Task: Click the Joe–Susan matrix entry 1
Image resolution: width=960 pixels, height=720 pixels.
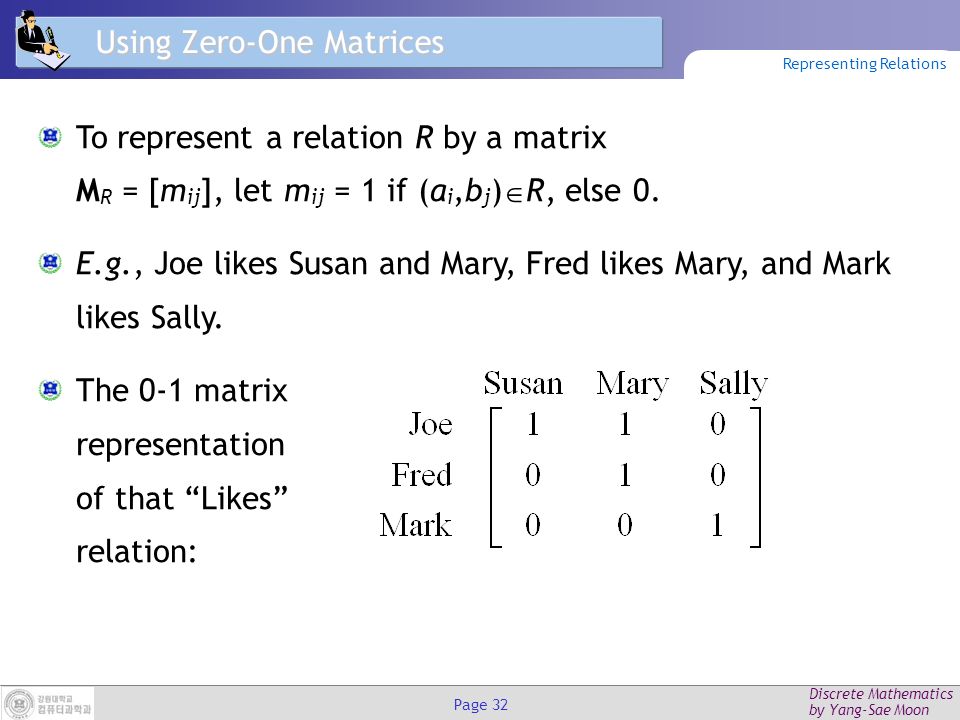Action: tap(533, 424)
